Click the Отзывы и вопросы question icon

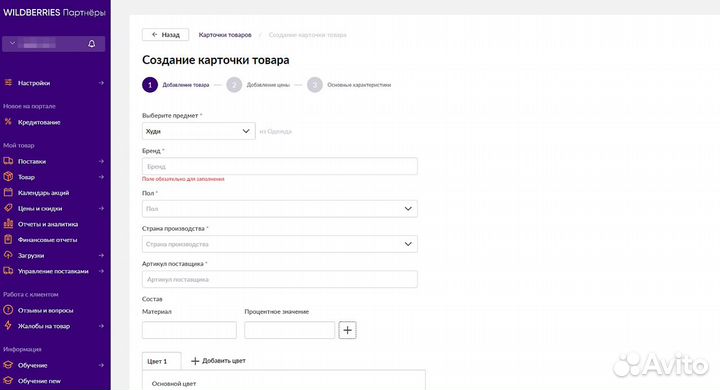tap(8, 310)
